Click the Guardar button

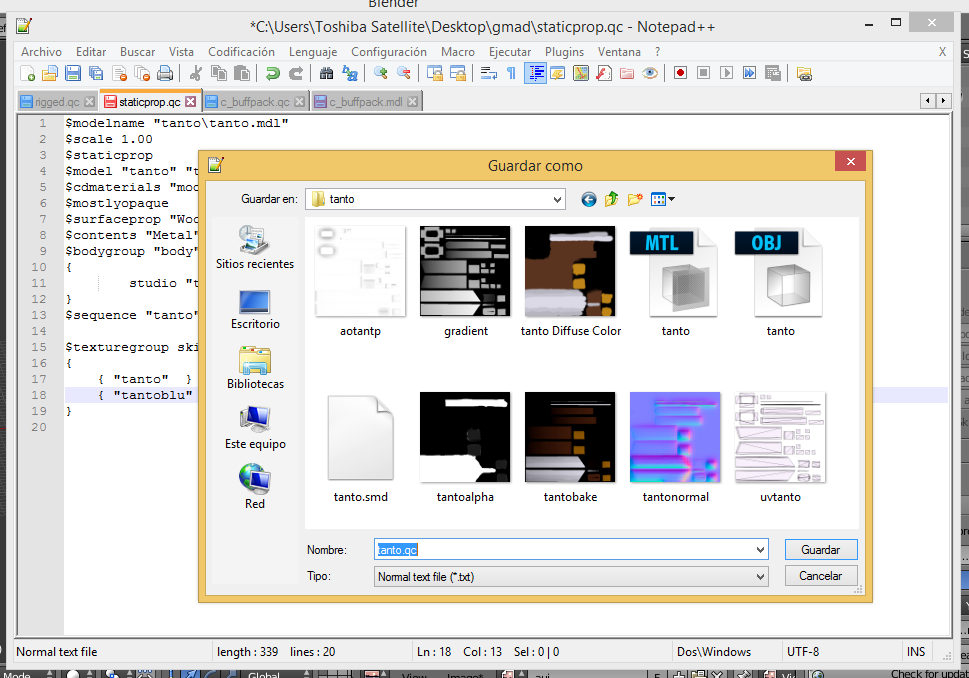click(x=821, y=550)
